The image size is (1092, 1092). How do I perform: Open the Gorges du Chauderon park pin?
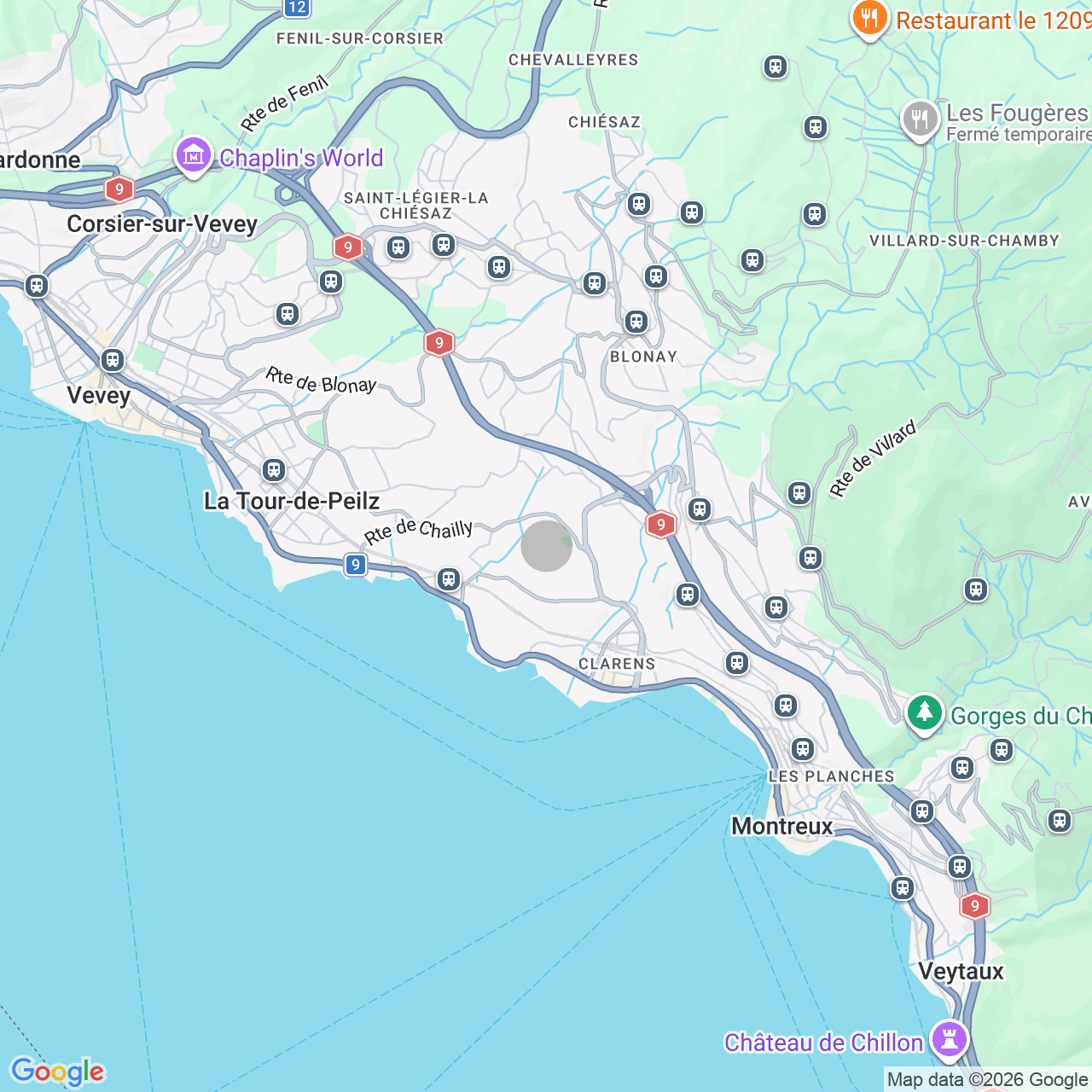(x=924, y=713)
